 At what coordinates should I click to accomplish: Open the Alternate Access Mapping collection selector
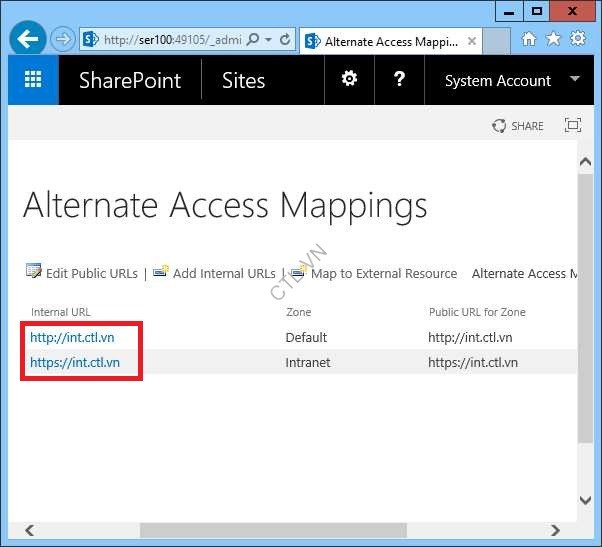tap(524, 273)
